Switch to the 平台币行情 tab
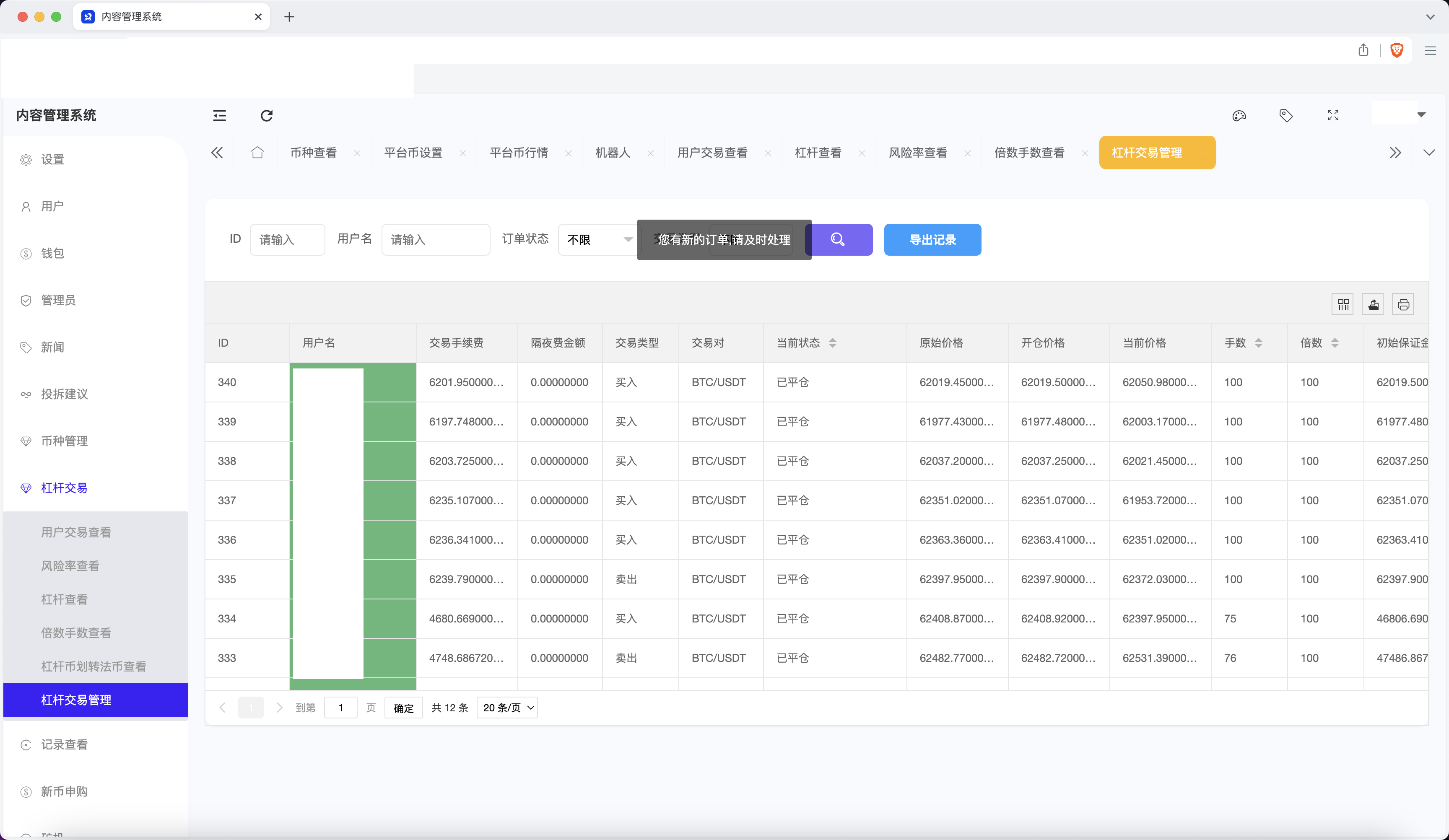Image resolution: width=1449 pixels, height=840 pixels. [519, 152]
